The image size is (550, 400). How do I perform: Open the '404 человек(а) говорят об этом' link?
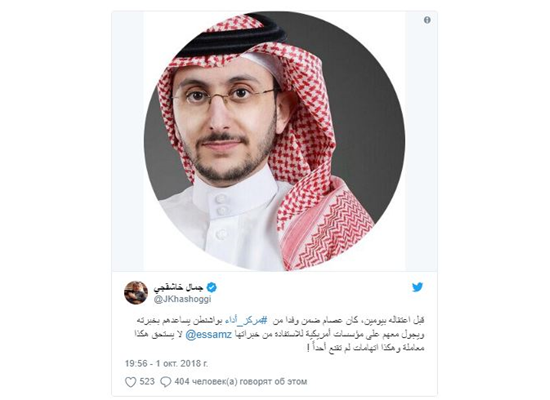(241, 381)
